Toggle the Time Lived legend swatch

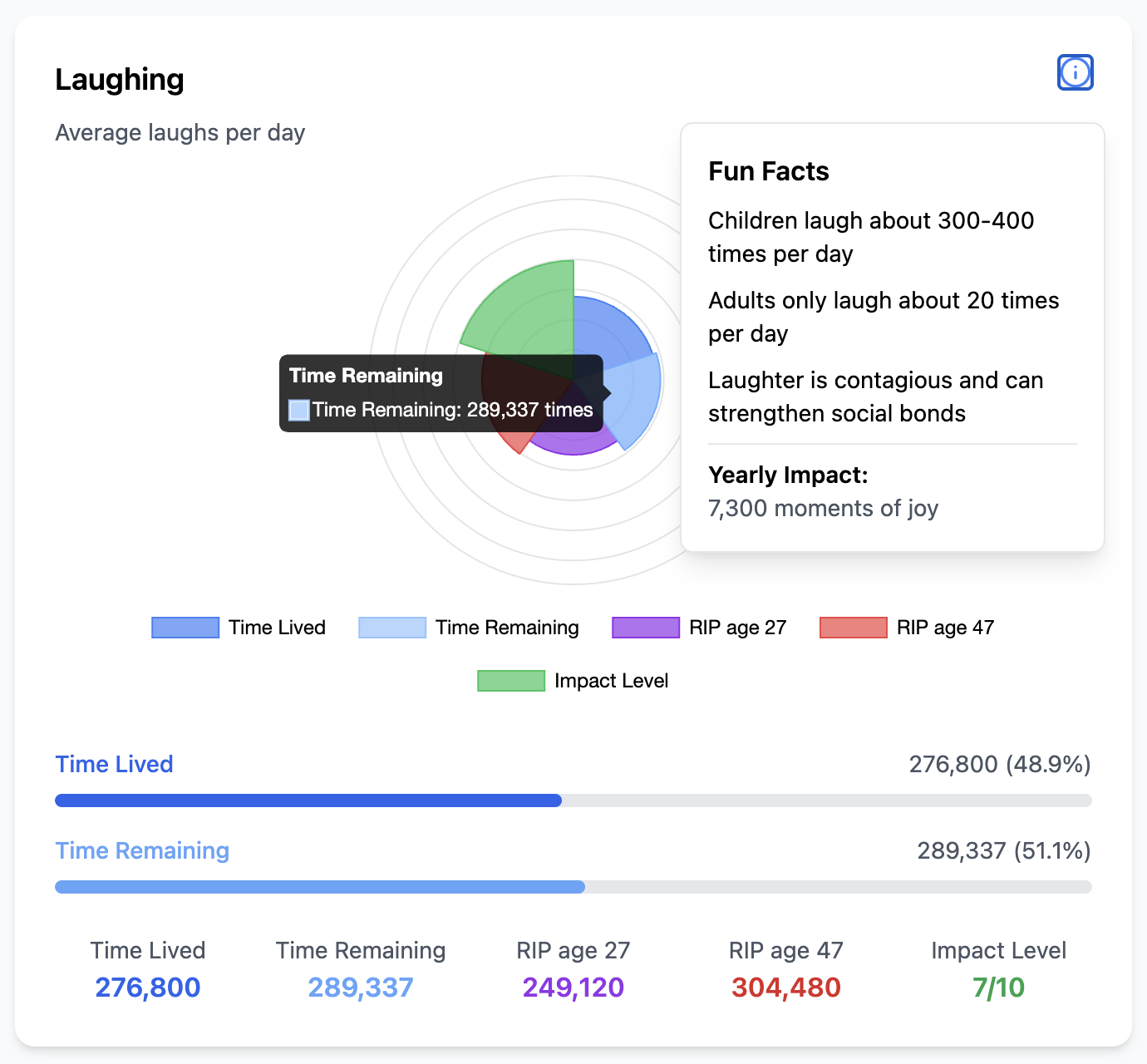coord(185,628)
